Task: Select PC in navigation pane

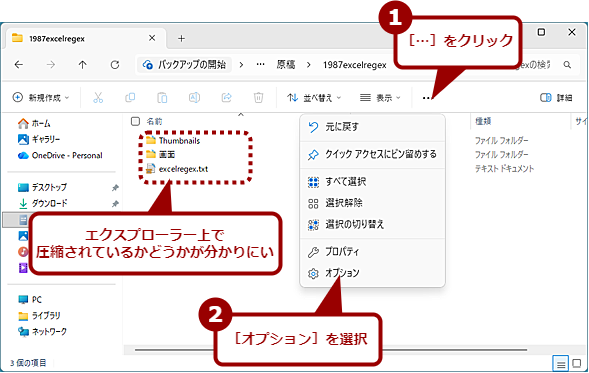Action: [30, 299]
